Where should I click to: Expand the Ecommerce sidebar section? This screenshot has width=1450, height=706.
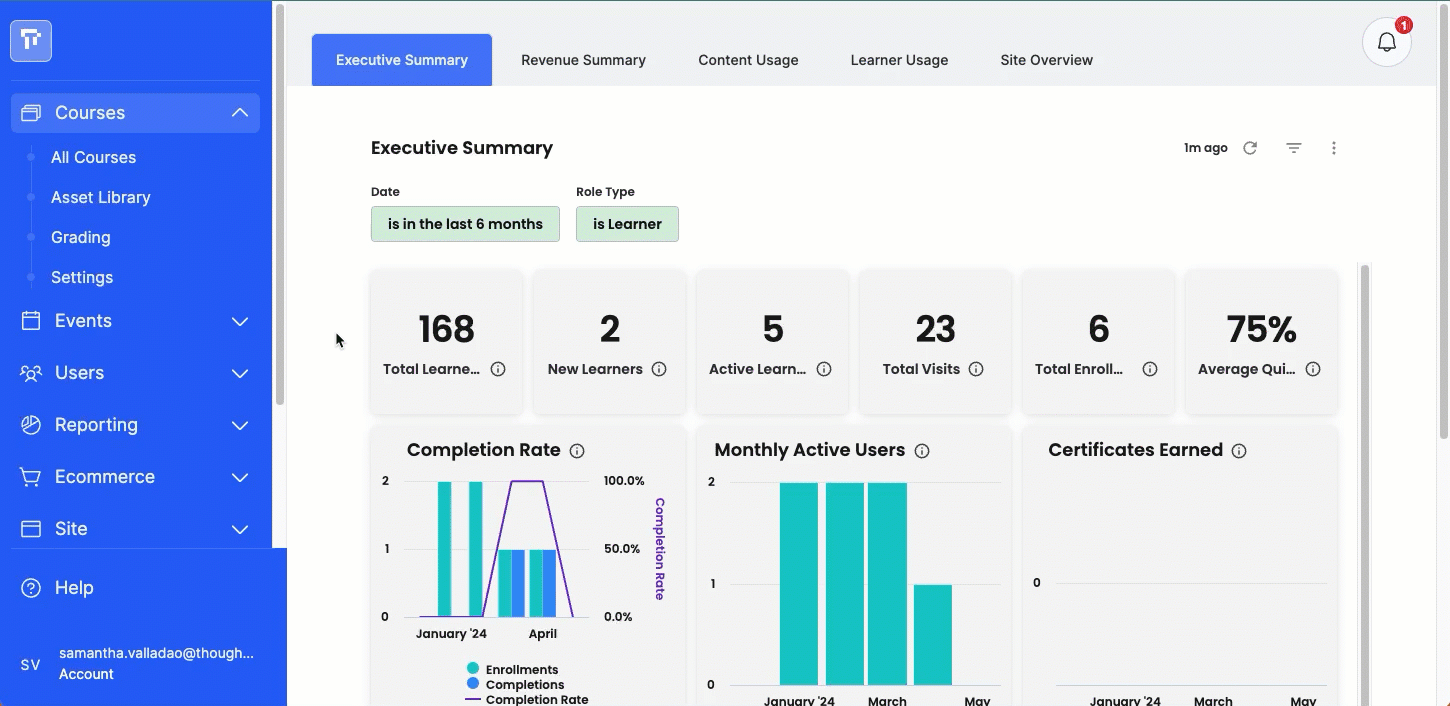(x=135, y=477)
